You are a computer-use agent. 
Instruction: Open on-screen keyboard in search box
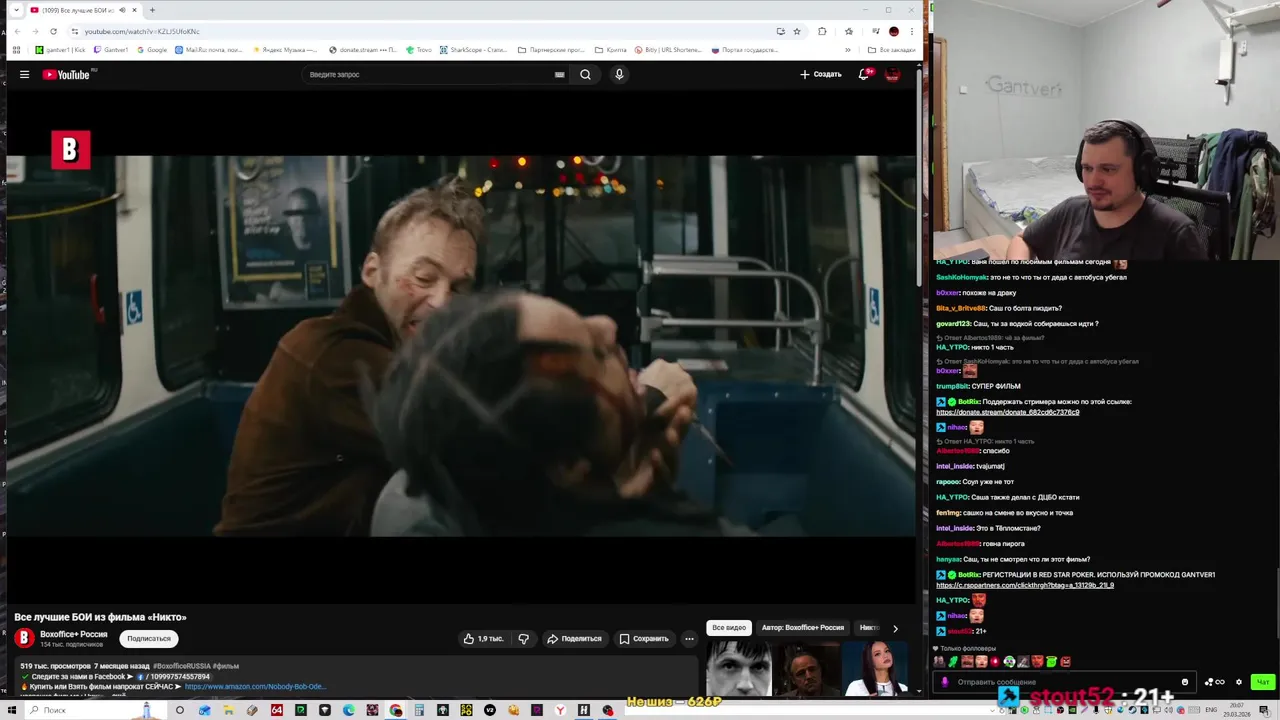point(559,74)
